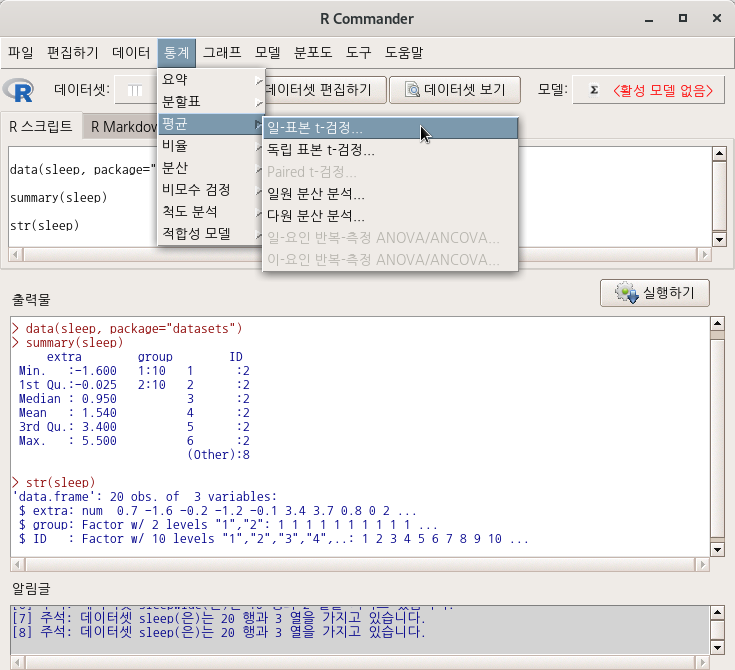This screenshot has width=735, height=670.
Task: Switch to the R 스크립트 tab
Action: (41, 127)
